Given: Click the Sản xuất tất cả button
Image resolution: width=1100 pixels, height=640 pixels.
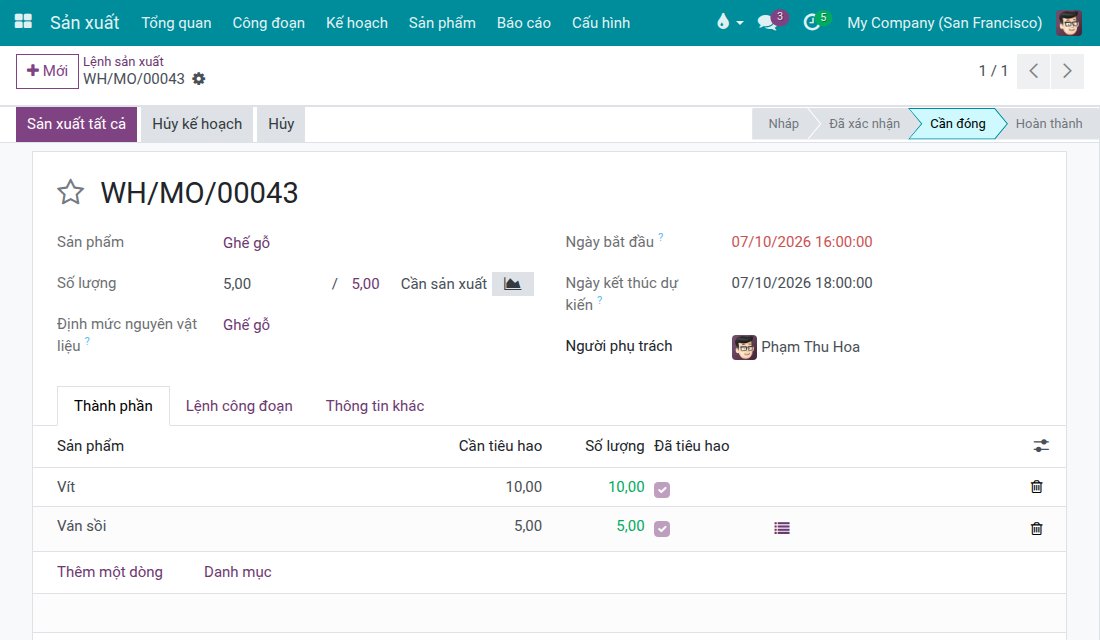Looking at the screenshot, I should 76,124.
